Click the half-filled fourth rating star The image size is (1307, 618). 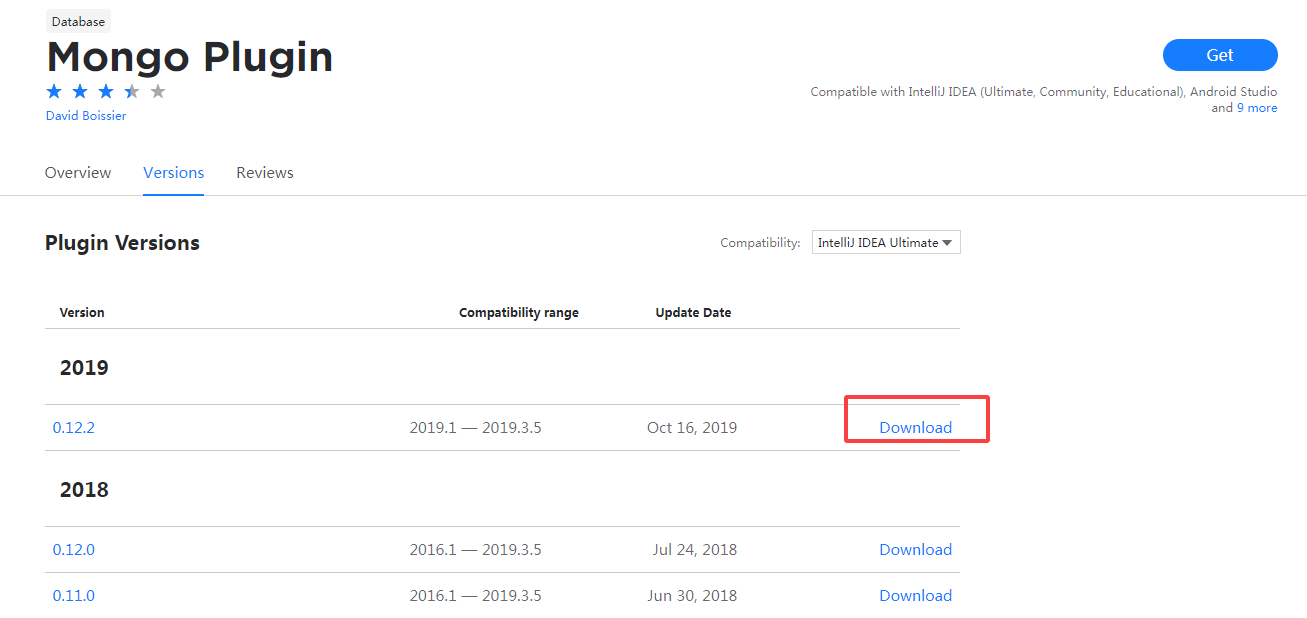(x=132, y=92)
